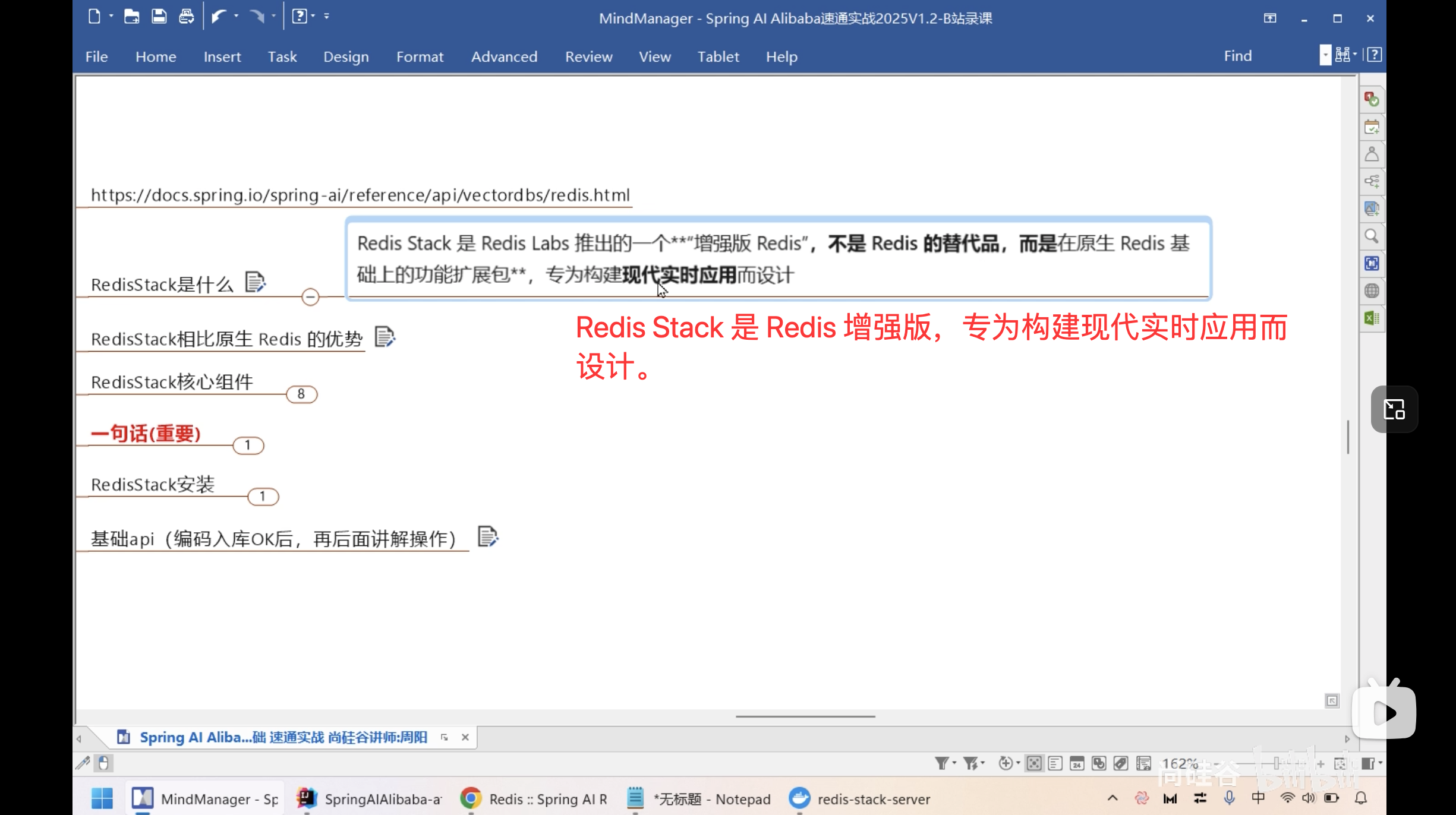Screen dimensions: 1456x815
Task: Open the Excel linker pane tab
Action: point(1372,318)
